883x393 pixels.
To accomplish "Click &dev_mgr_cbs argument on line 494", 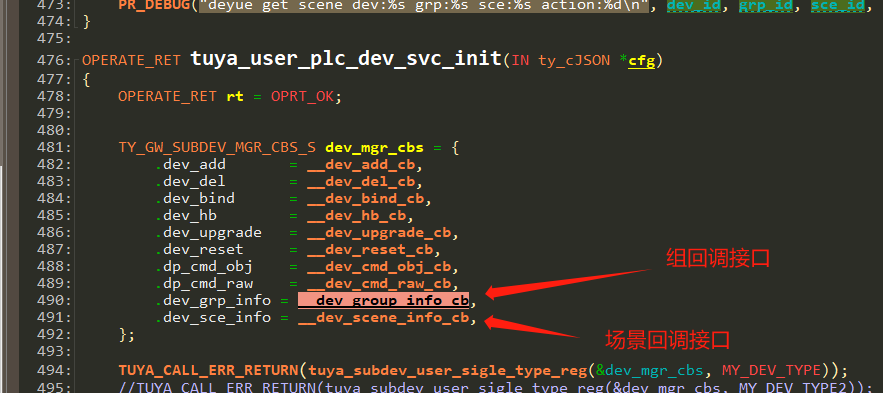I will [x=650, y=370].
